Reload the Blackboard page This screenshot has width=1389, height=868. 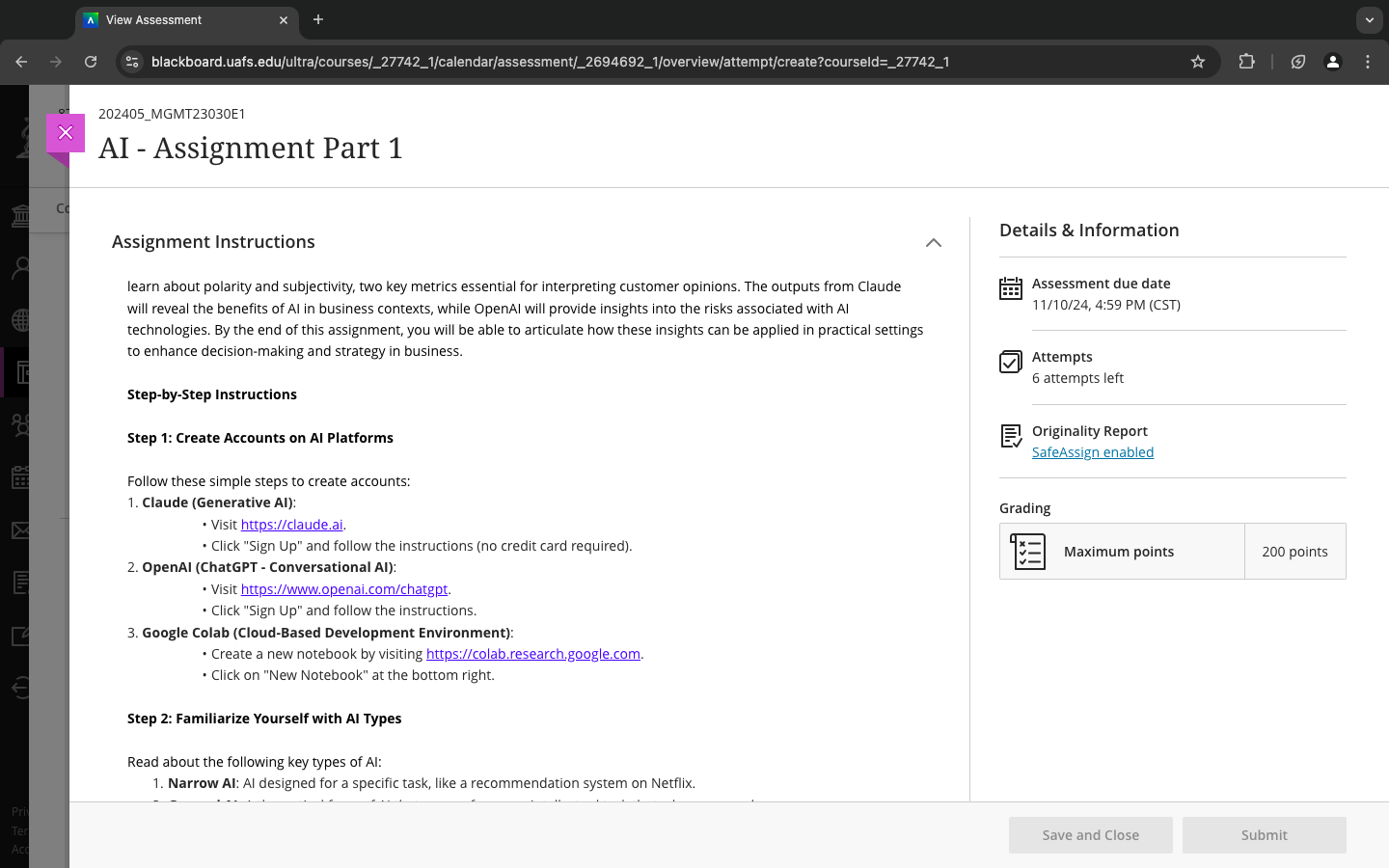coord(91,62)
